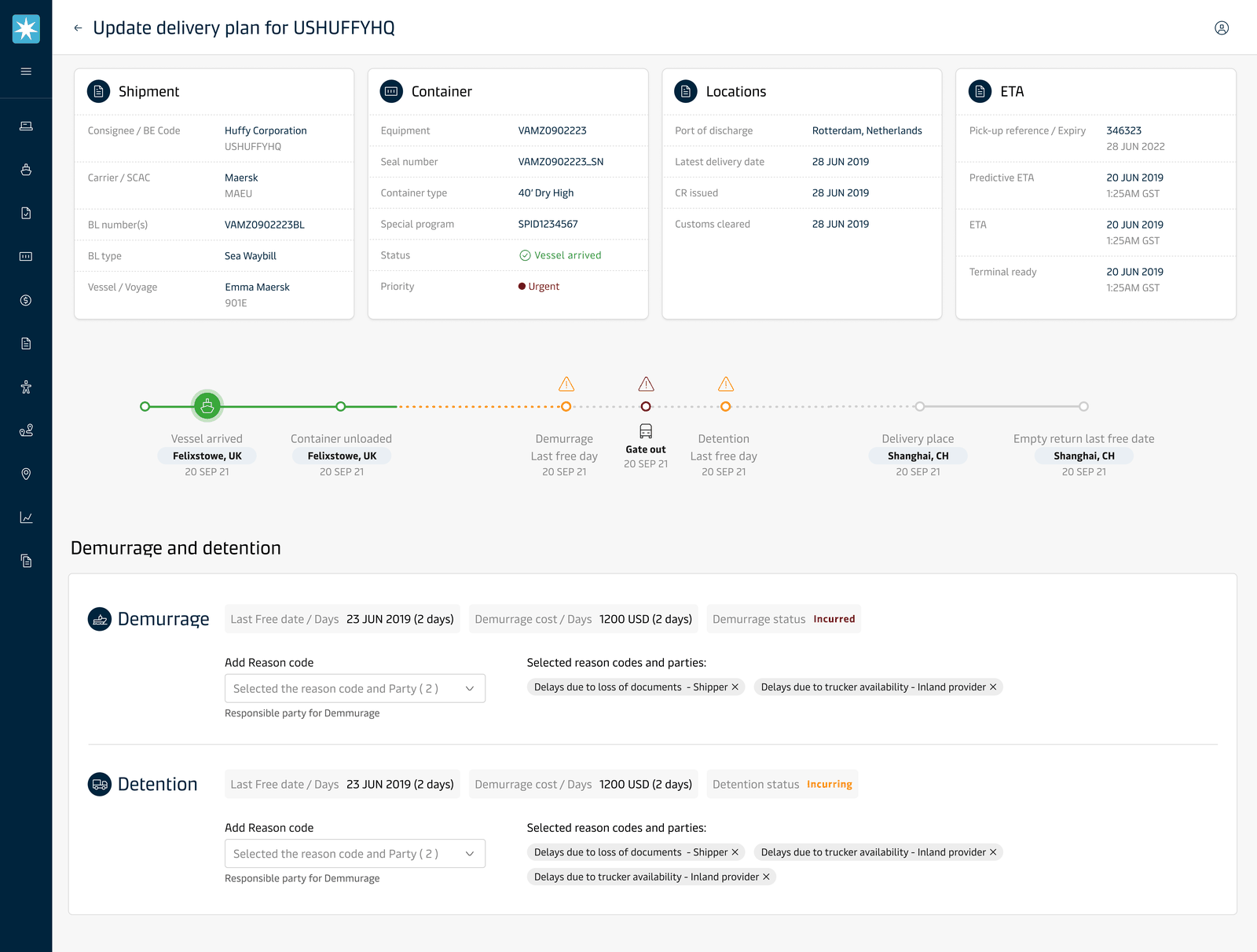The image size is (1257, 952).
Task: Click the Gate out truck icon
Action: (646, 431)
